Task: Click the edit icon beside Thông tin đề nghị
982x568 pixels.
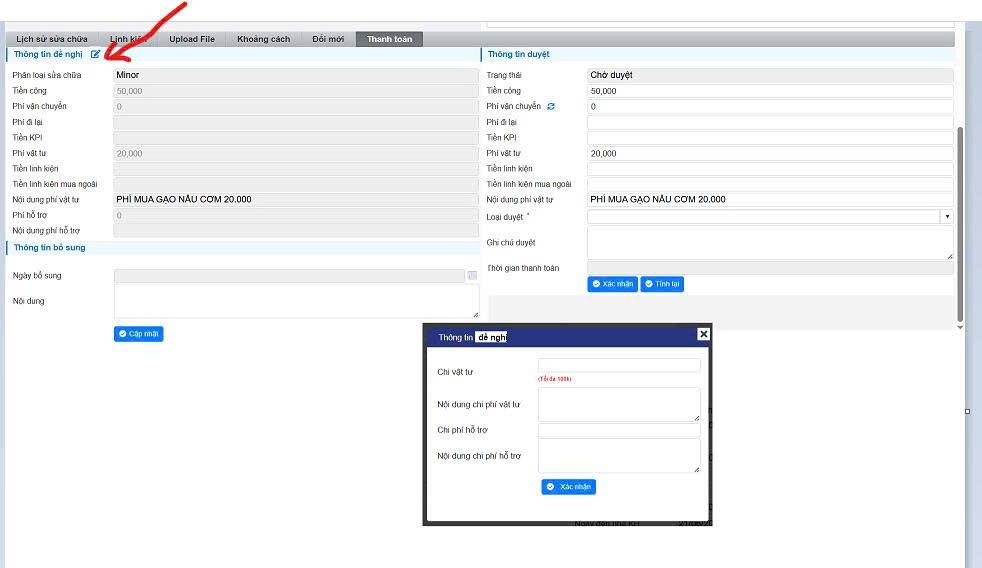Action: (95, 54)
